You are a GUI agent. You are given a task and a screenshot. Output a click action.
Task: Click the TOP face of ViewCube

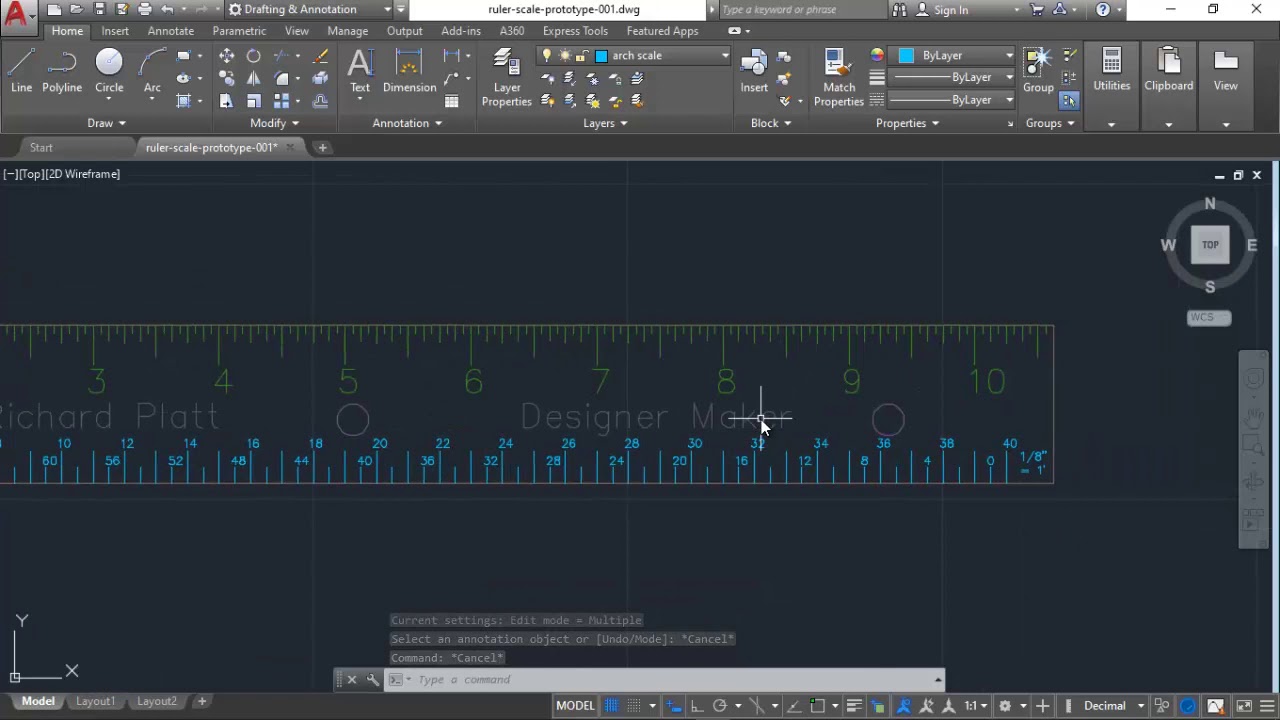coord(1210,245)
